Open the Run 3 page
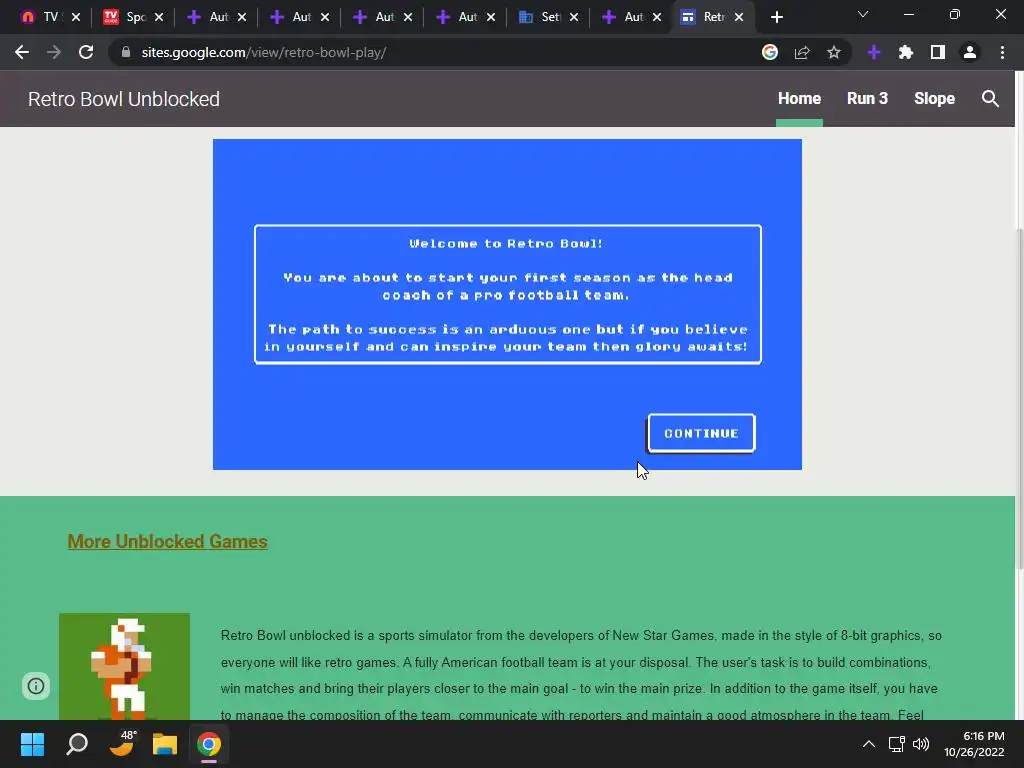The height and width of the screenshot is (768, 1024). tap(867, 99)
